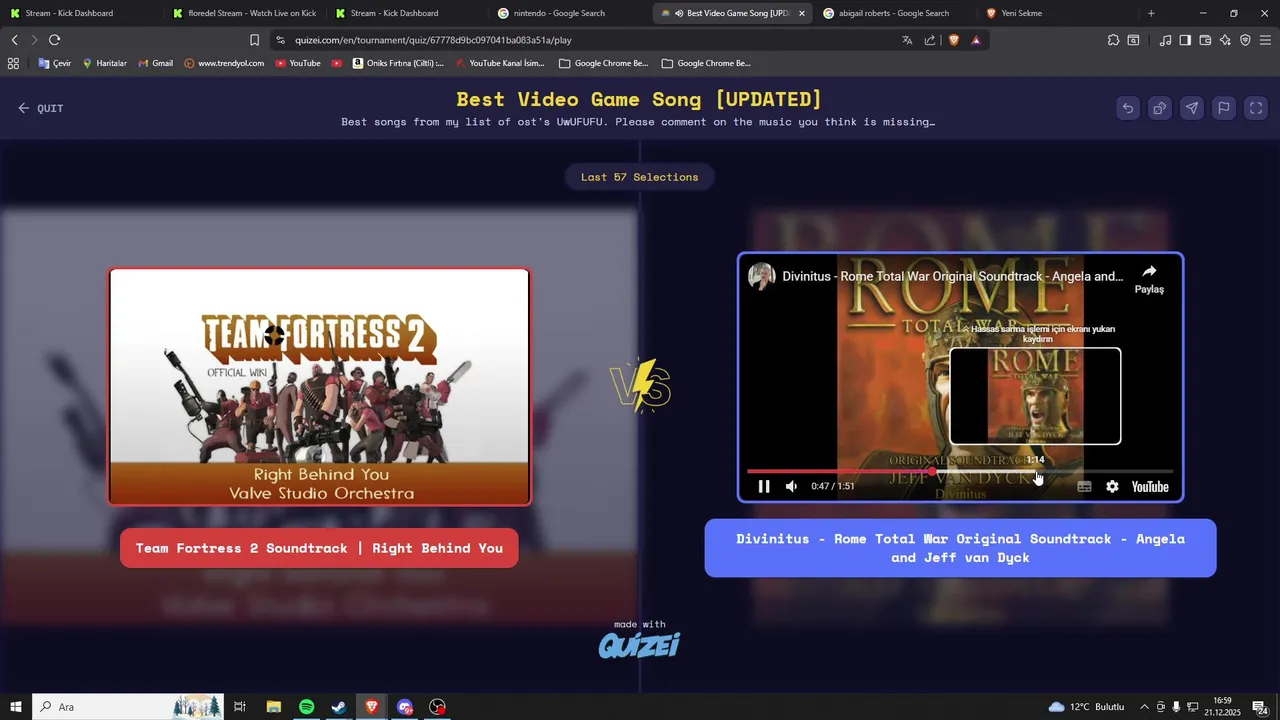The width and height of the screenshot is (1280, 720).
Task: Toggle YouTube subtitles icon
Action: pos(1084,486)
